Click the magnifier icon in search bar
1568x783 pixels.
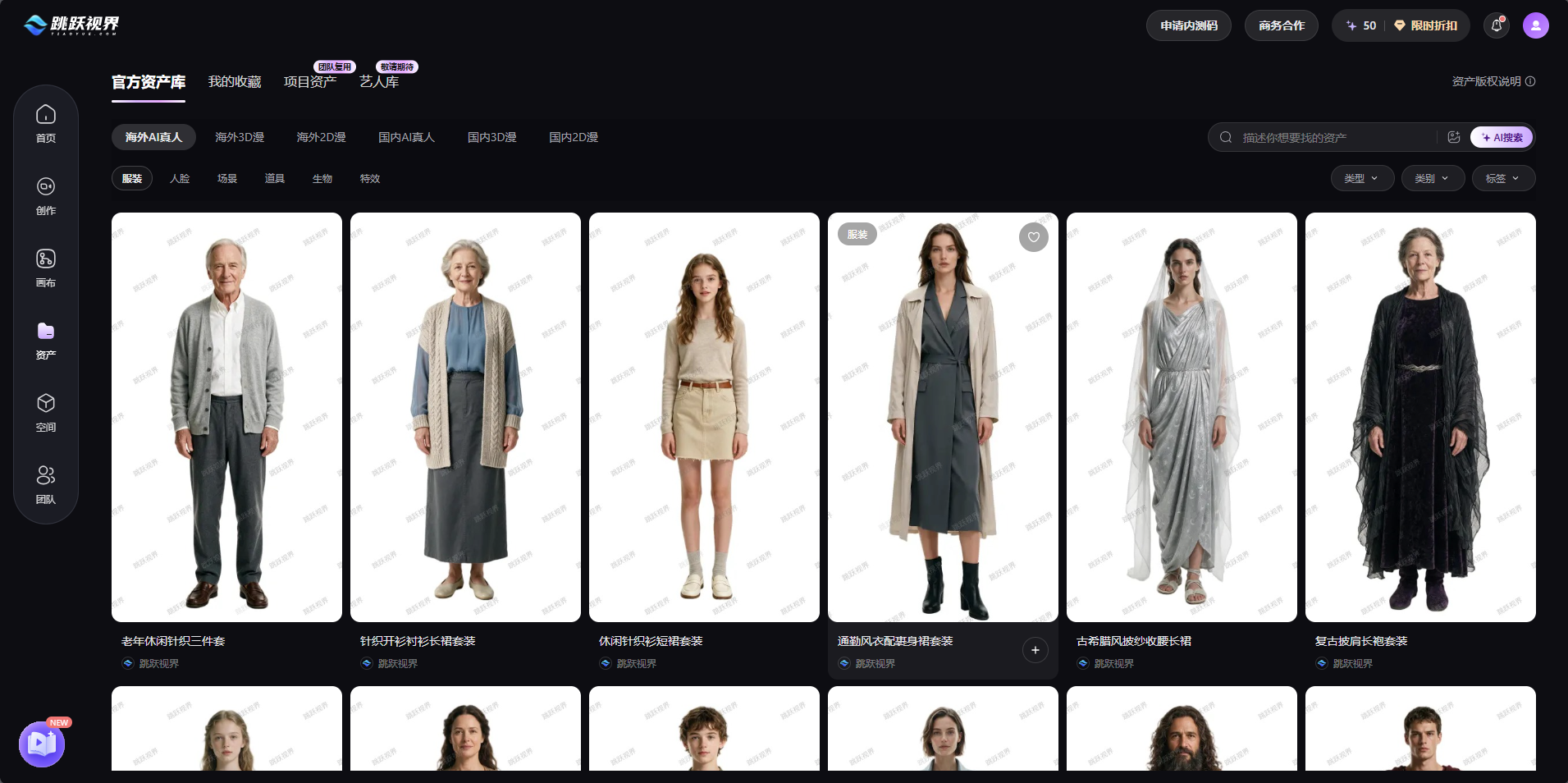pos(1226,137)
